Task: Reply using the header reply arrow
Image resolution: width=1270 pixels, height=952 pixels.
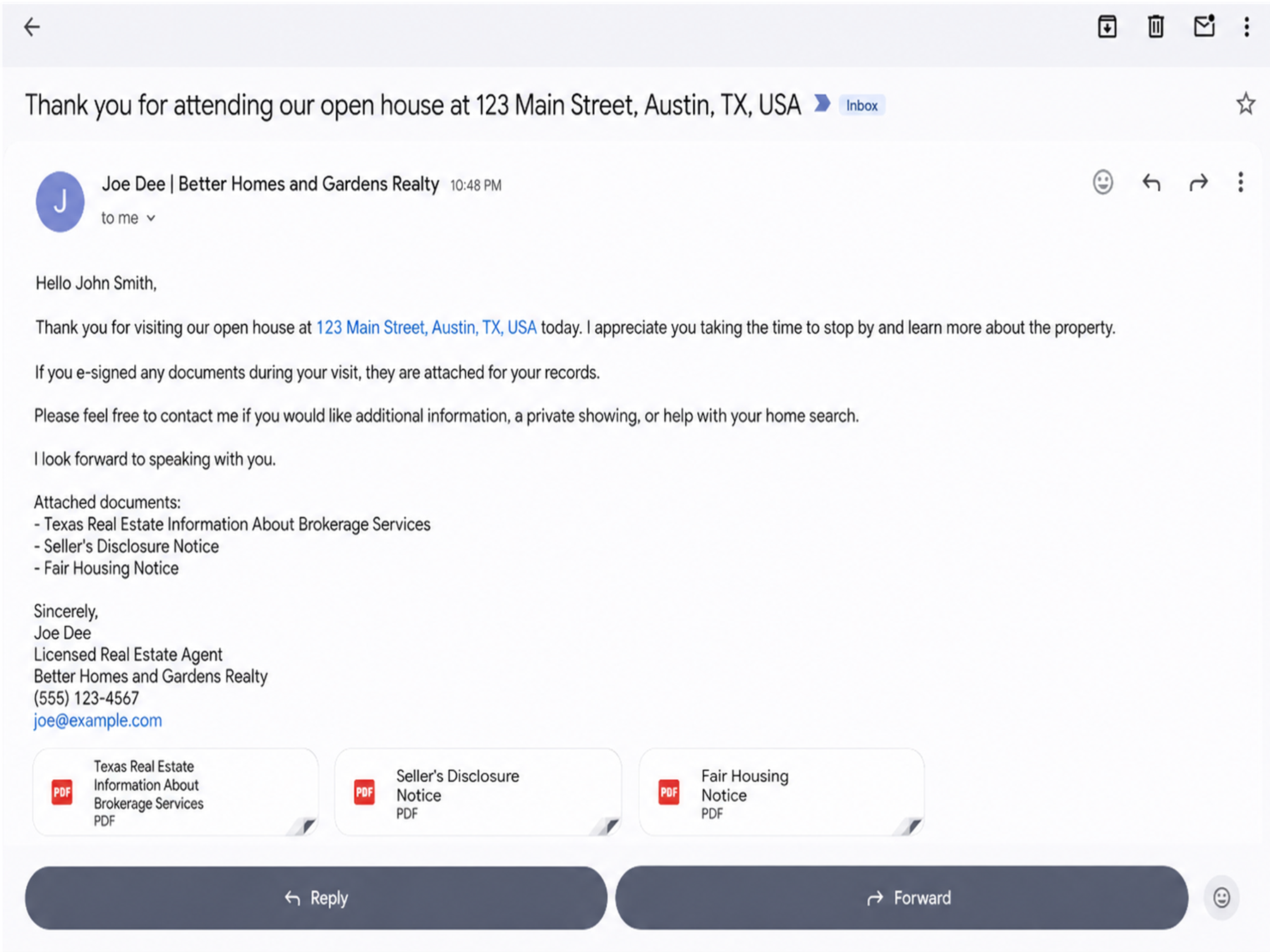Action: point(1151,183)
